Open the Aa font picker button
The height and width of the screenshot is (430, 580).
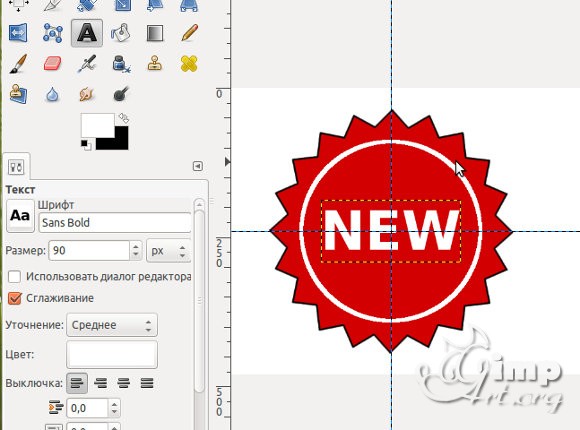point(20,216)
